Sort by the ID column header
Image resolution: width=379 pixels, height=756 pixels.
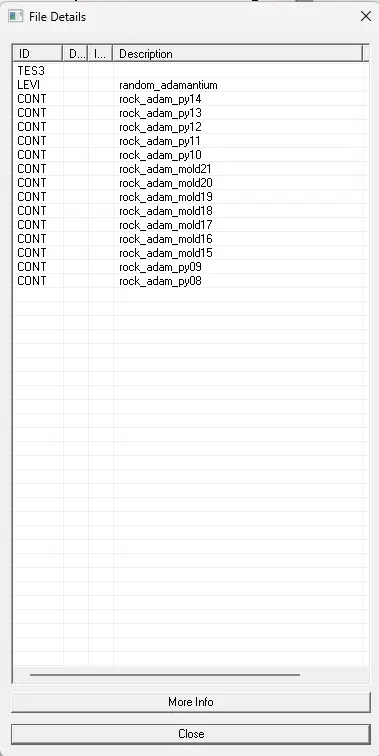[38, 54]
